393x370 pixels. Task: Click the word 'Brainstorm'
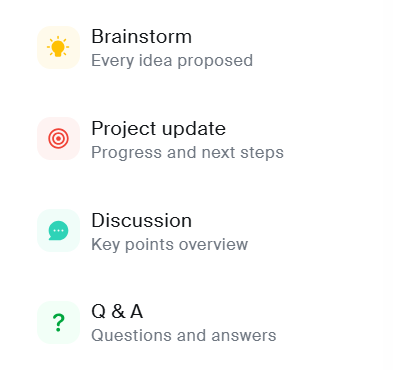[x=141, y=36]
